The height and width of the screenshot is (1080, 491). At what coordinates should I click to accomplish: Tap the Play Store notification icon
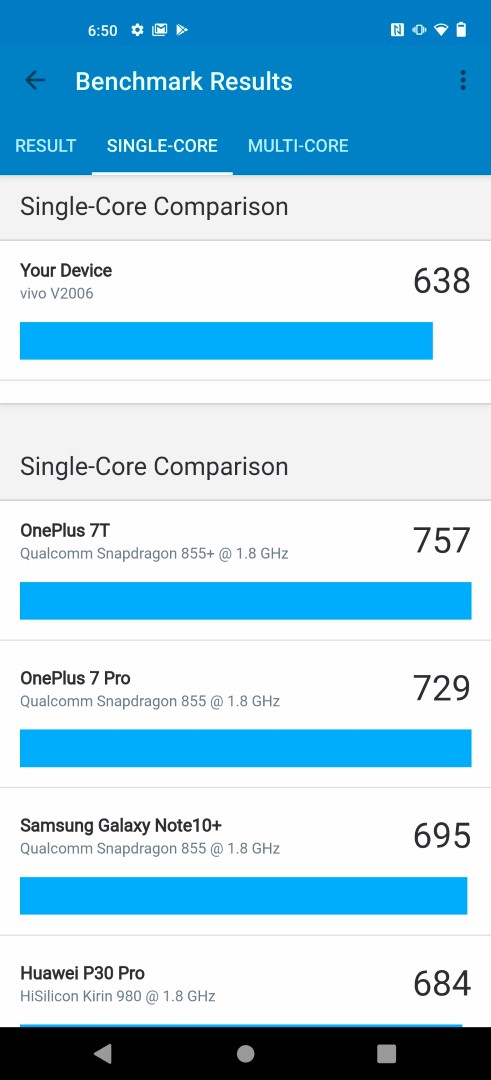[182, 30]
